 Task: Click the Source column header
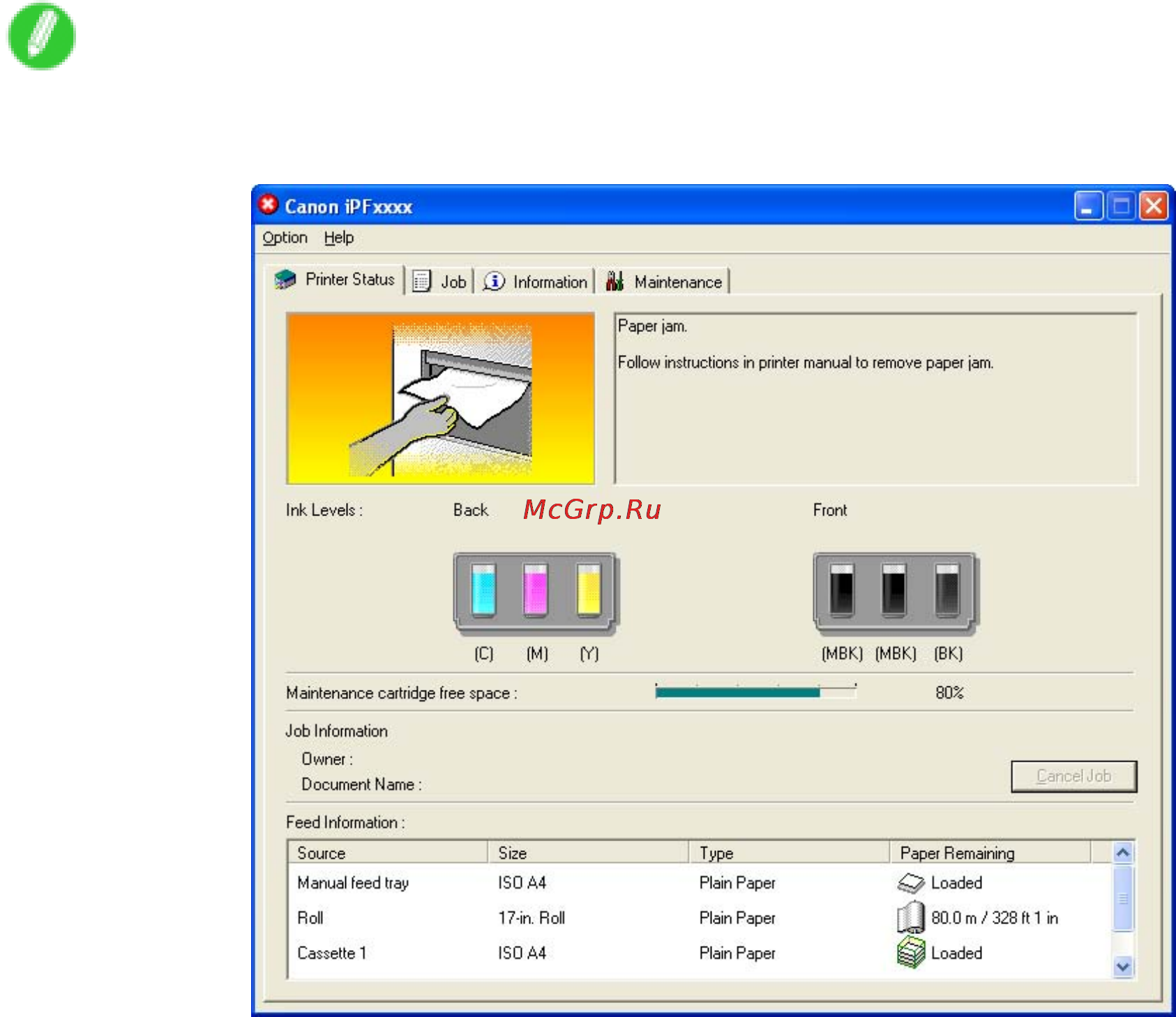pyautogui.click(x=387, y=852)
